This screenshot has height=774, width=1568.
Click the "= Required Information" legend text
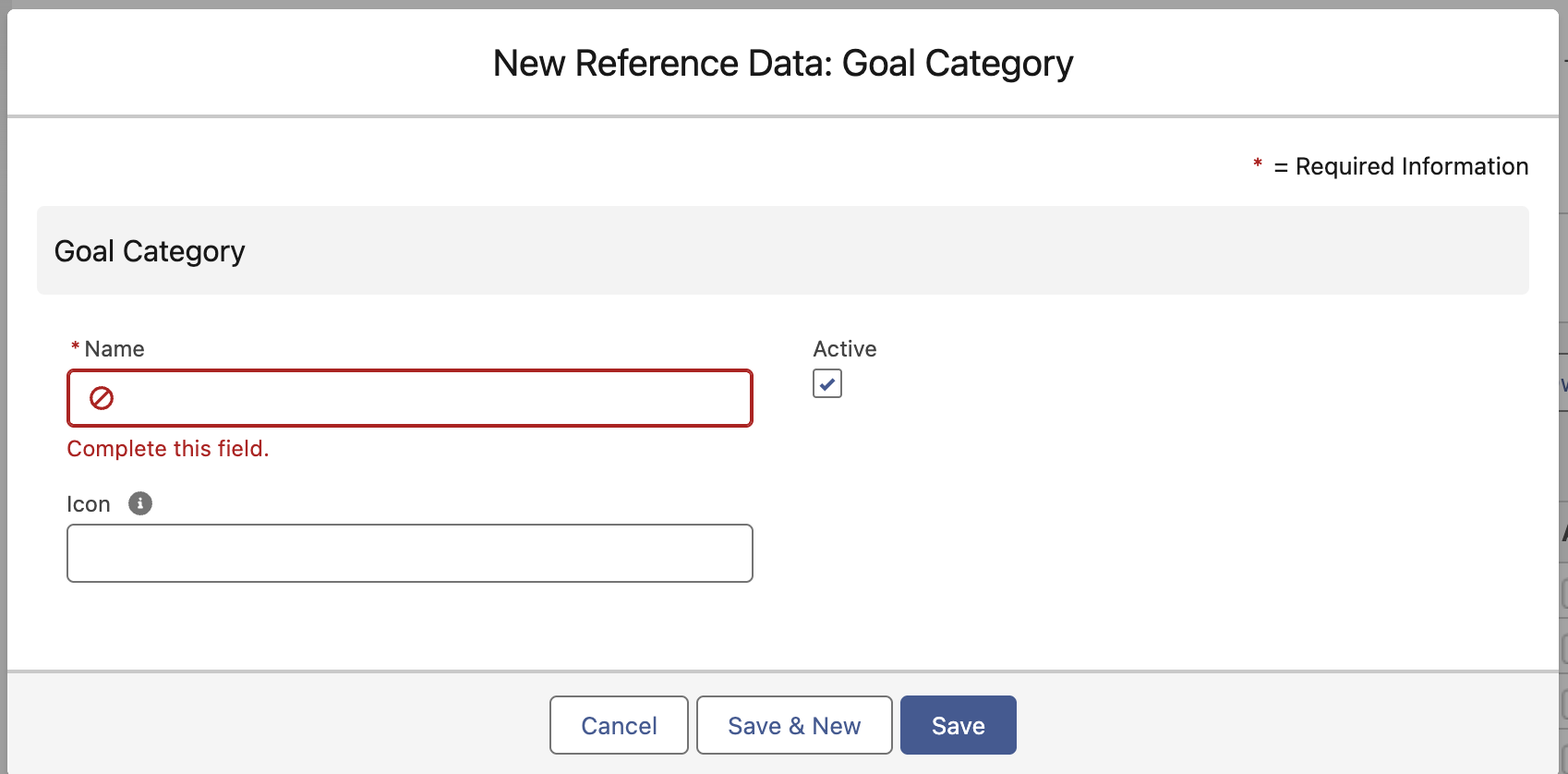1401,166
